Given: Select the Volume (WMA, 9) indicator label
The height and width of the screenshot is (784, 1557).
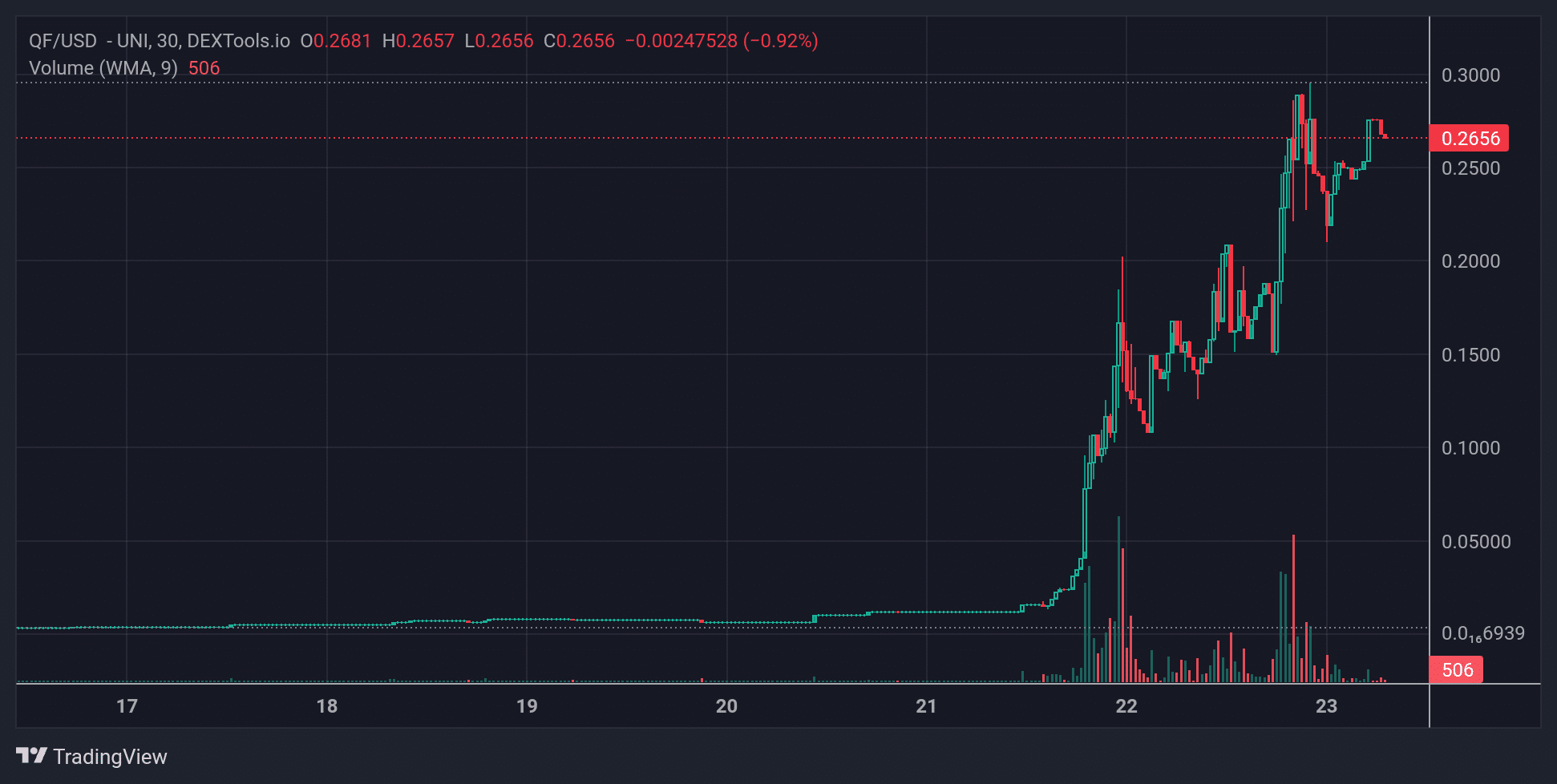Looking at the screenshot, I should (x=103, y=68).
